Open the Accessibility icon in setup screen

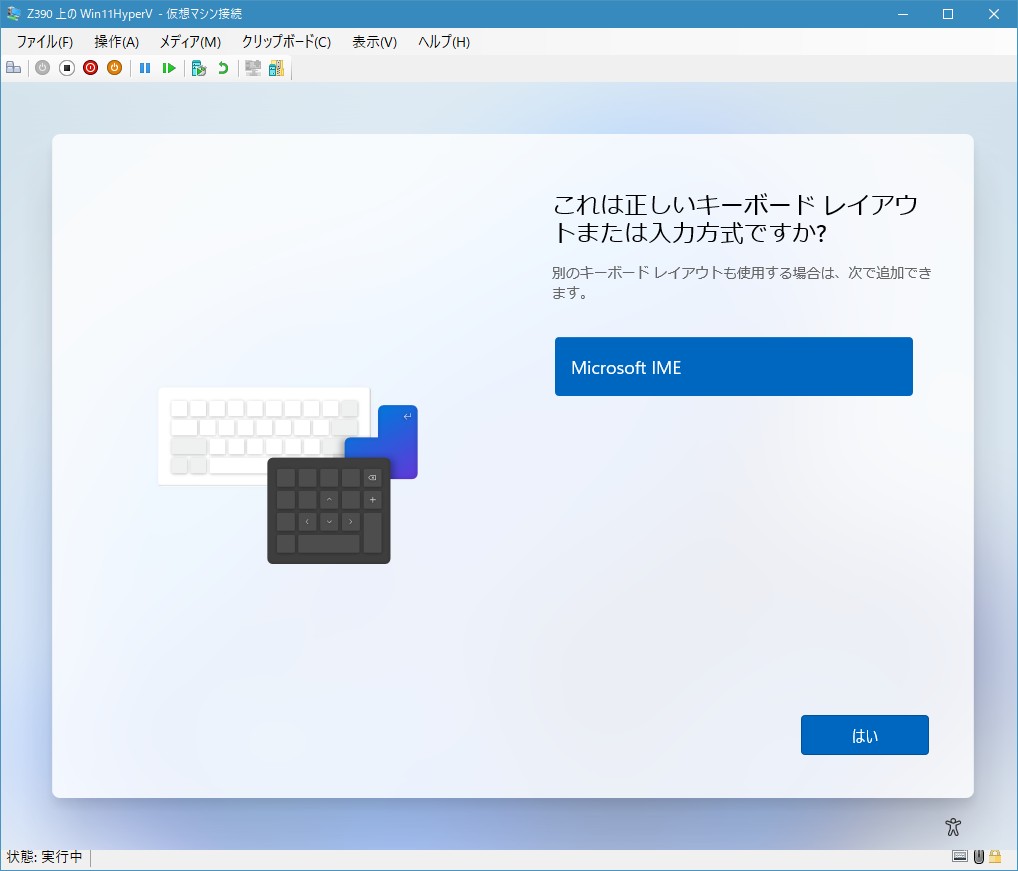coord(952,826)
